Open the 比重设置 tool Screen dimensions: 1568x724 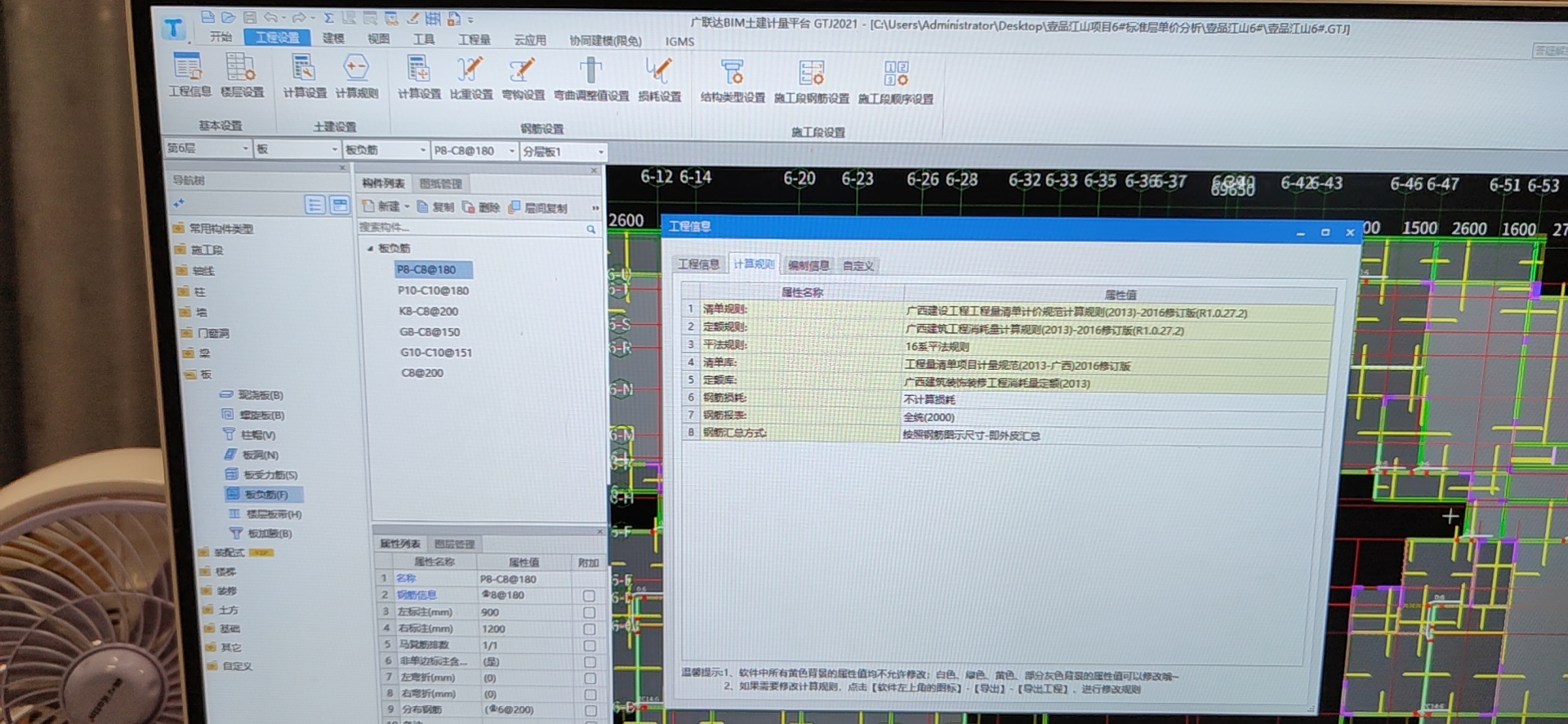[470, 78]
